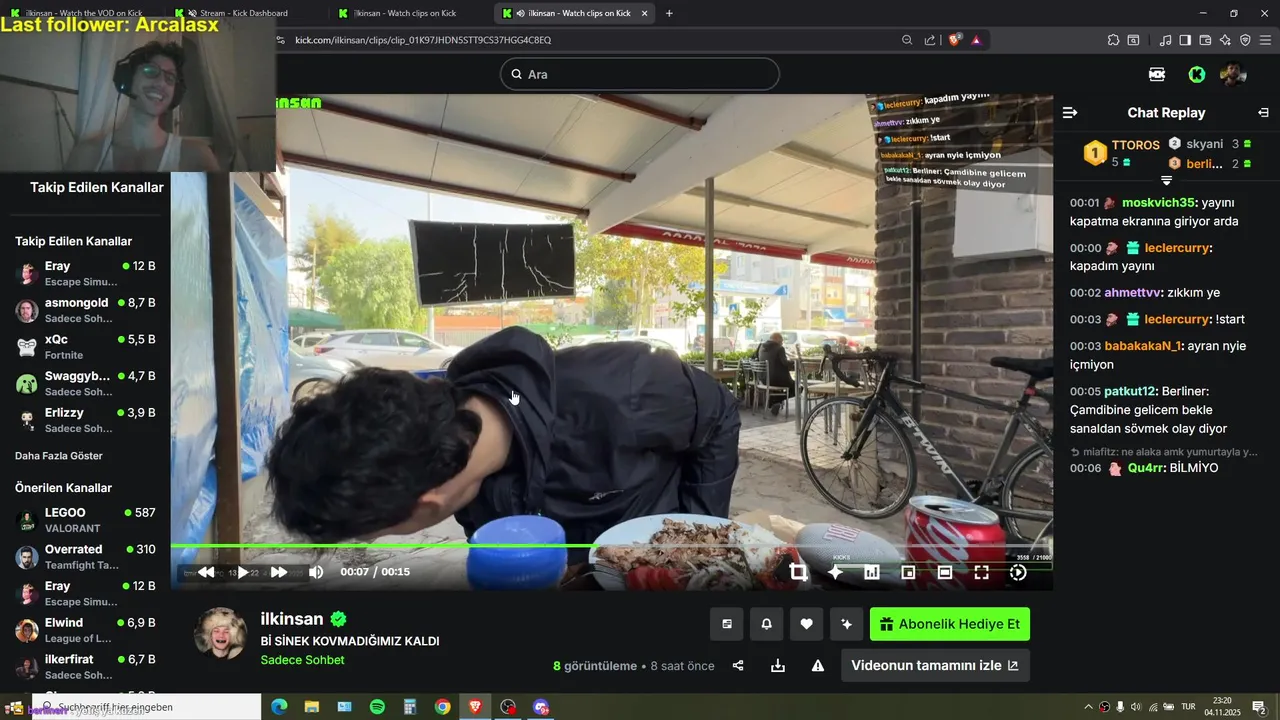This screenshot has height=720, width=1280.
Task: Download the clip
Action: [778, 665]
